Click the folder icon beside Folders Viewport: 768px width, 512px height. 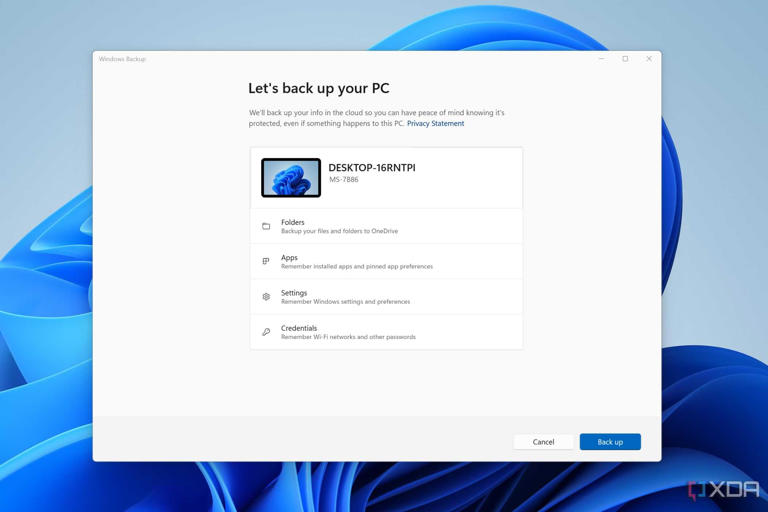(266, 227)
